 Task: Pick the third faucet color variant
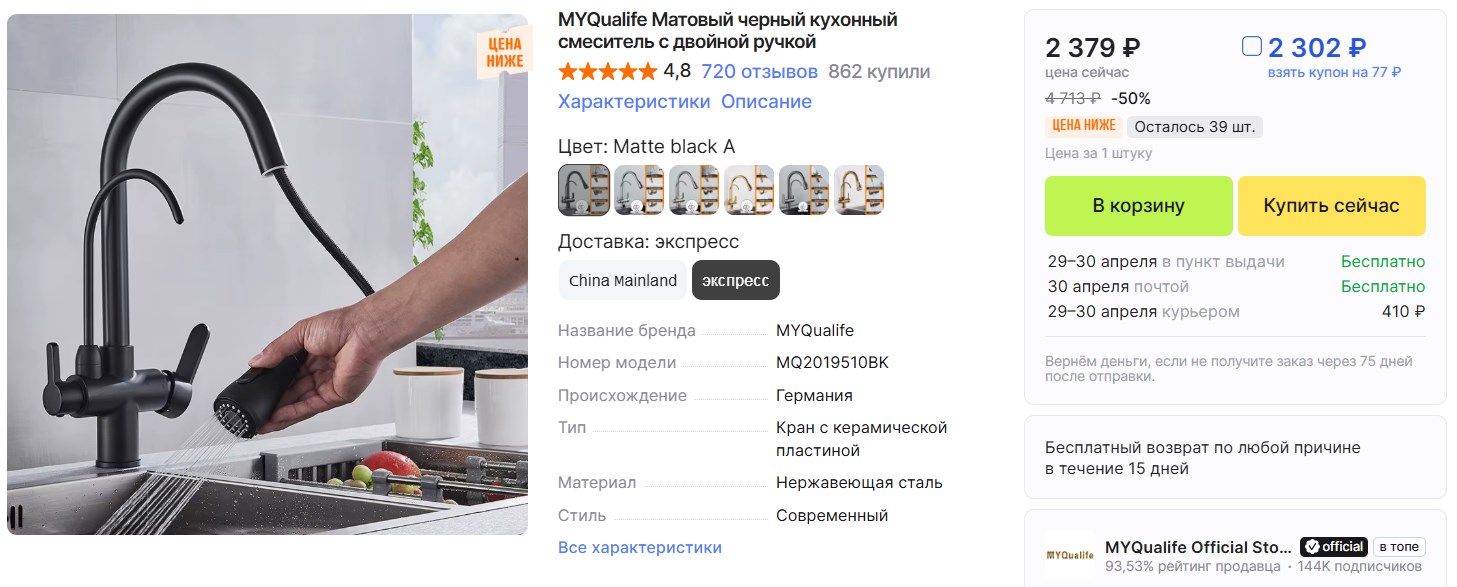pyautogui.click(x=694, y=190)
